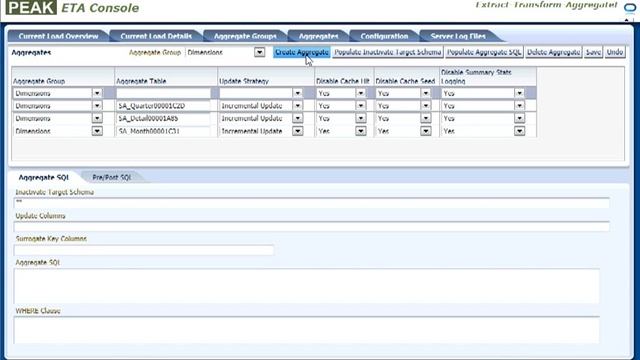This screenshot has width=640, height=360.
Task: Open Disable Cache Hit dropdown for SA_Quarter00001C2D
Action: [360, 106]
